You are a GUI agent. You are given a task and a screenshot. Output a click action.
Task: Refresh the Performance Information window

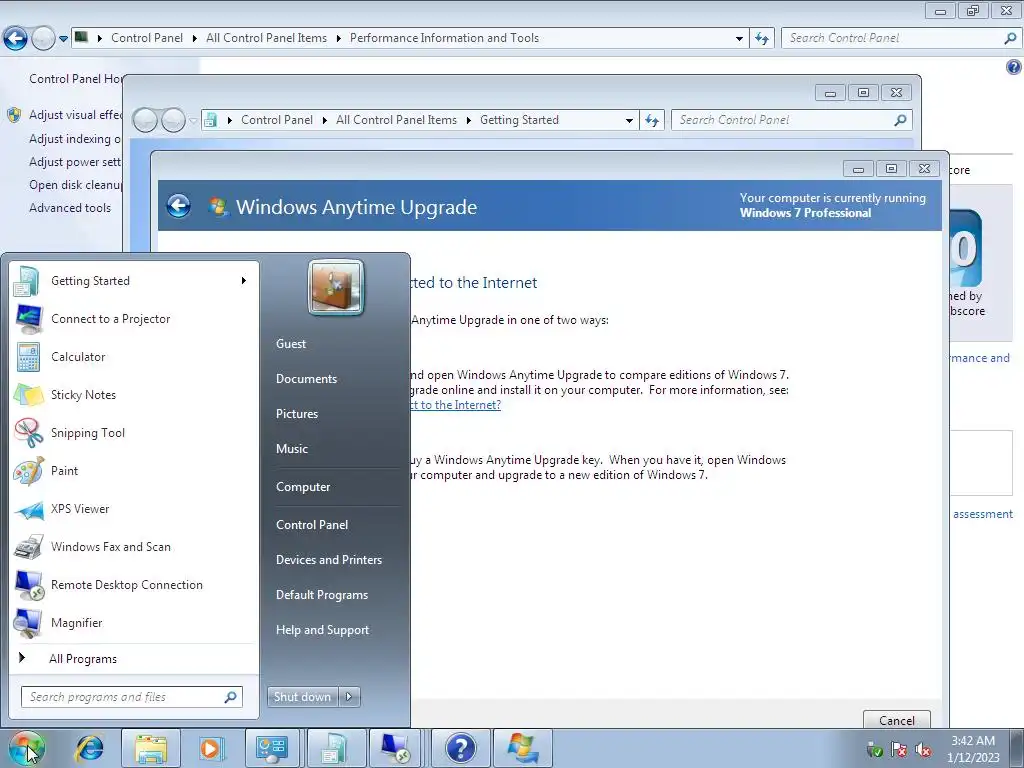click(761, 39)
